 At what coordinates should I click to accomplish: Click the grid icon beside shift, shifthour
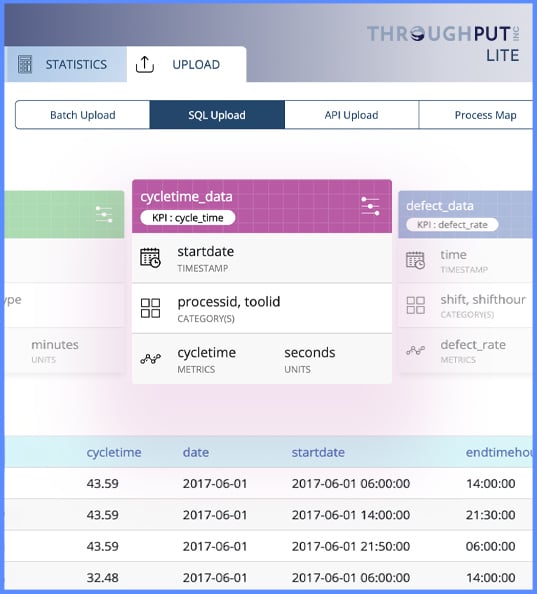[x=415, y=305]
